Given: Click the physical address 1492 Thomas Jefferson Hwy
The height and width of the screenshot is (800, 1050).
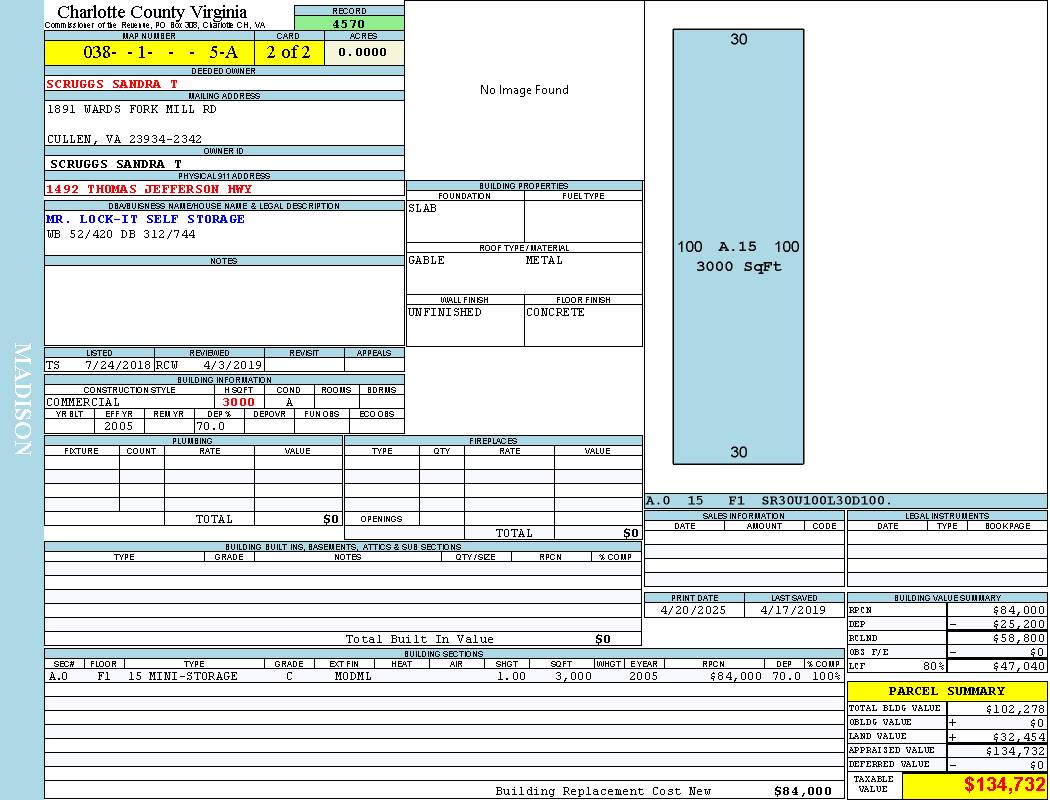Looking at the screenshot, I should pos(149,189).
